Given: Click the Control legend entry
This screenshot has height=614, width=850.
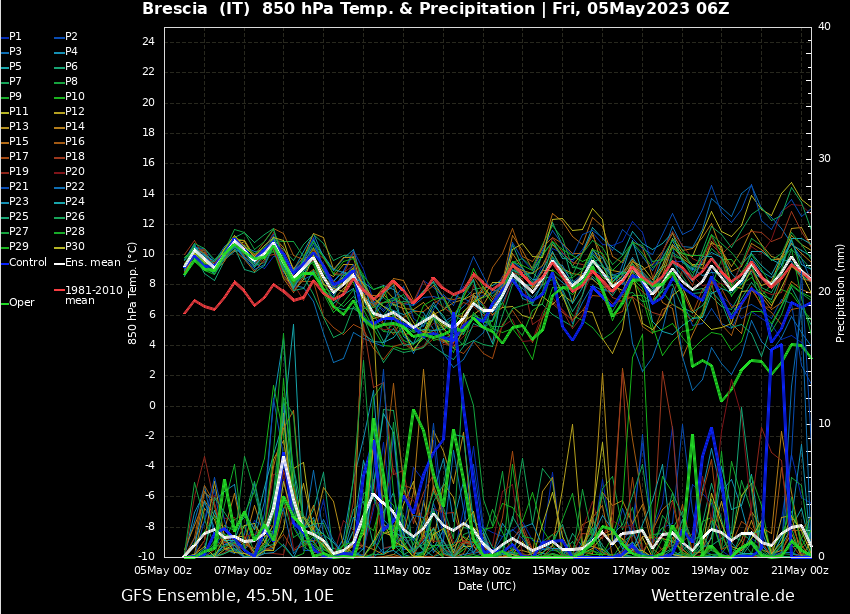Looking at the screenshot, I should tap(27, 262).
